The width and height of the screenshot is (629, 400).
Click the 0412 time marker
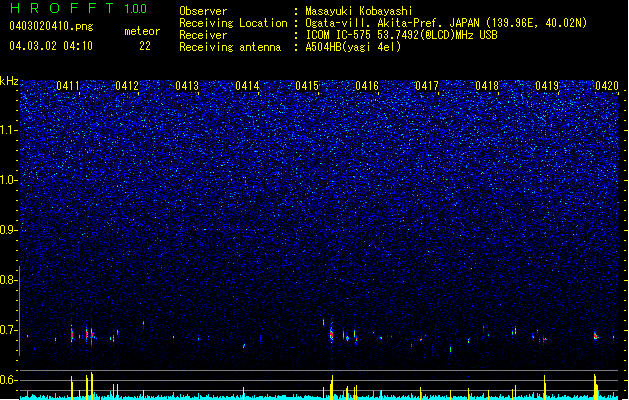[x=127, y=85]
